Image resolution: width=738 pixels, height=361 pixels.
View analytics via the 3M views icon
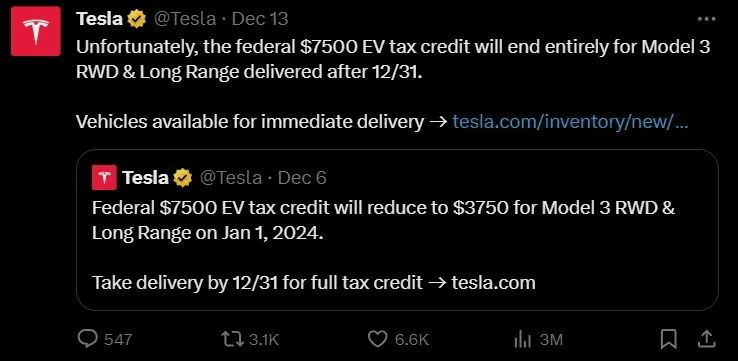pyautogui.click(x=523, y=339)
